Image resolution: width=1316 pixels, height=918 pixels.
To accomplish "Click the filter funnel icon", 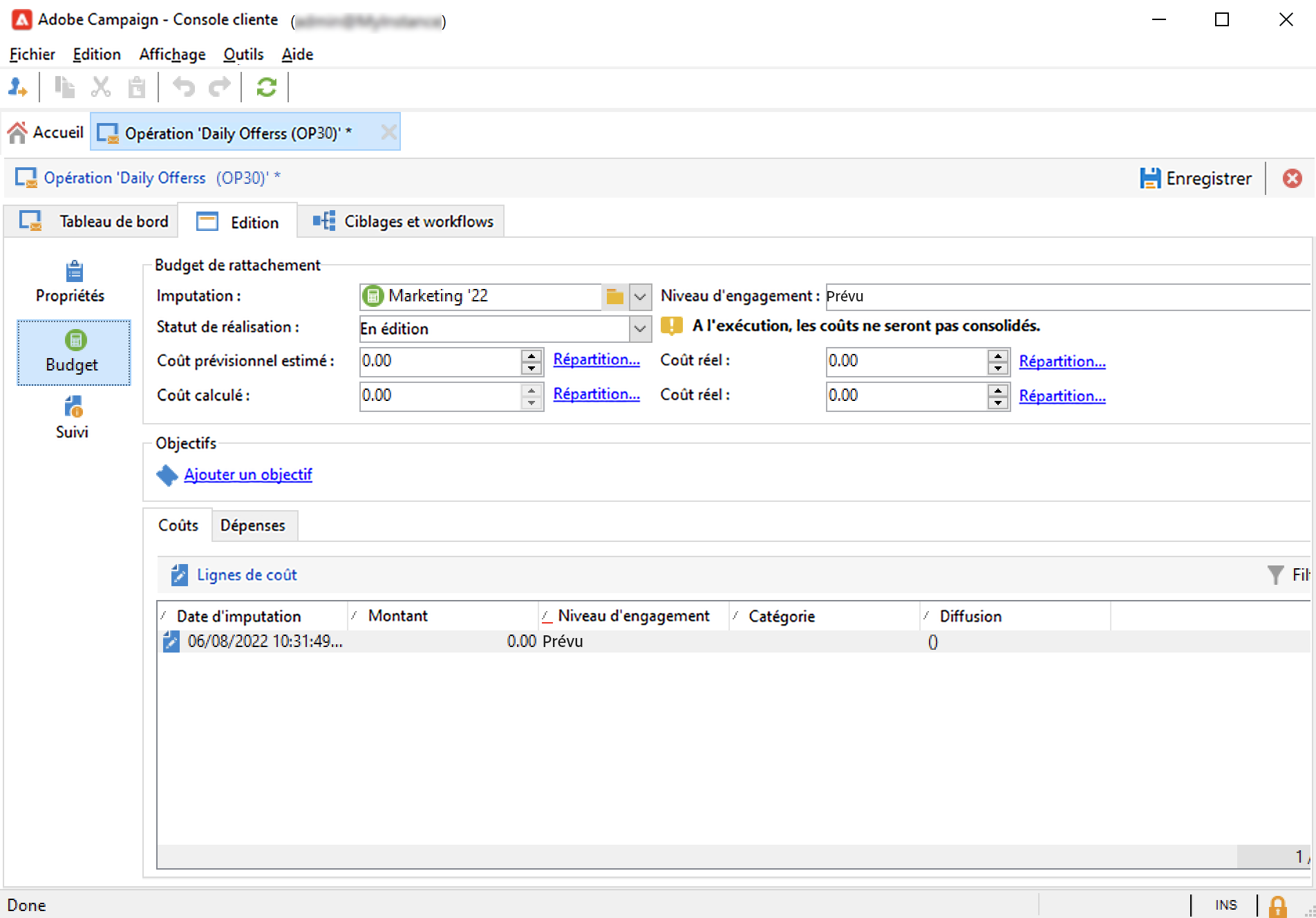I will click(1276, 574).
